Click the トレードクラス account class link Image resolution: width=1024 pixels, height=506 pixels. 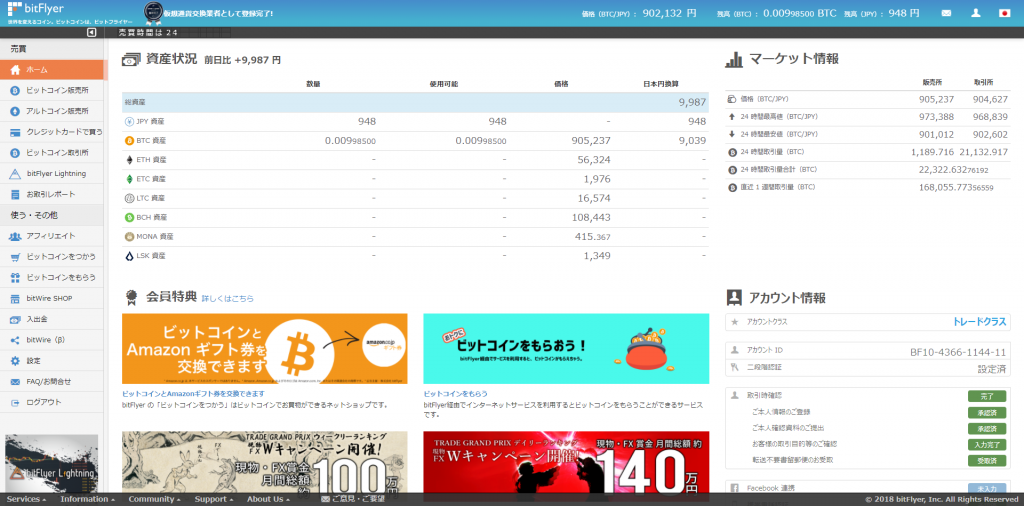pyautogui.click(x=980, y=322)
